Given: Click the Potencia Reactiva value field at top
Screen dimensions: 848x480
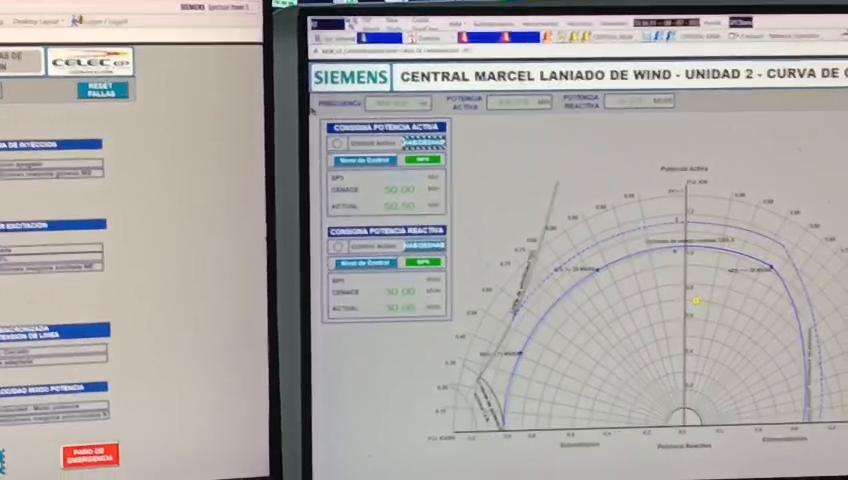Looking at the screenshot, I should 639,101.
